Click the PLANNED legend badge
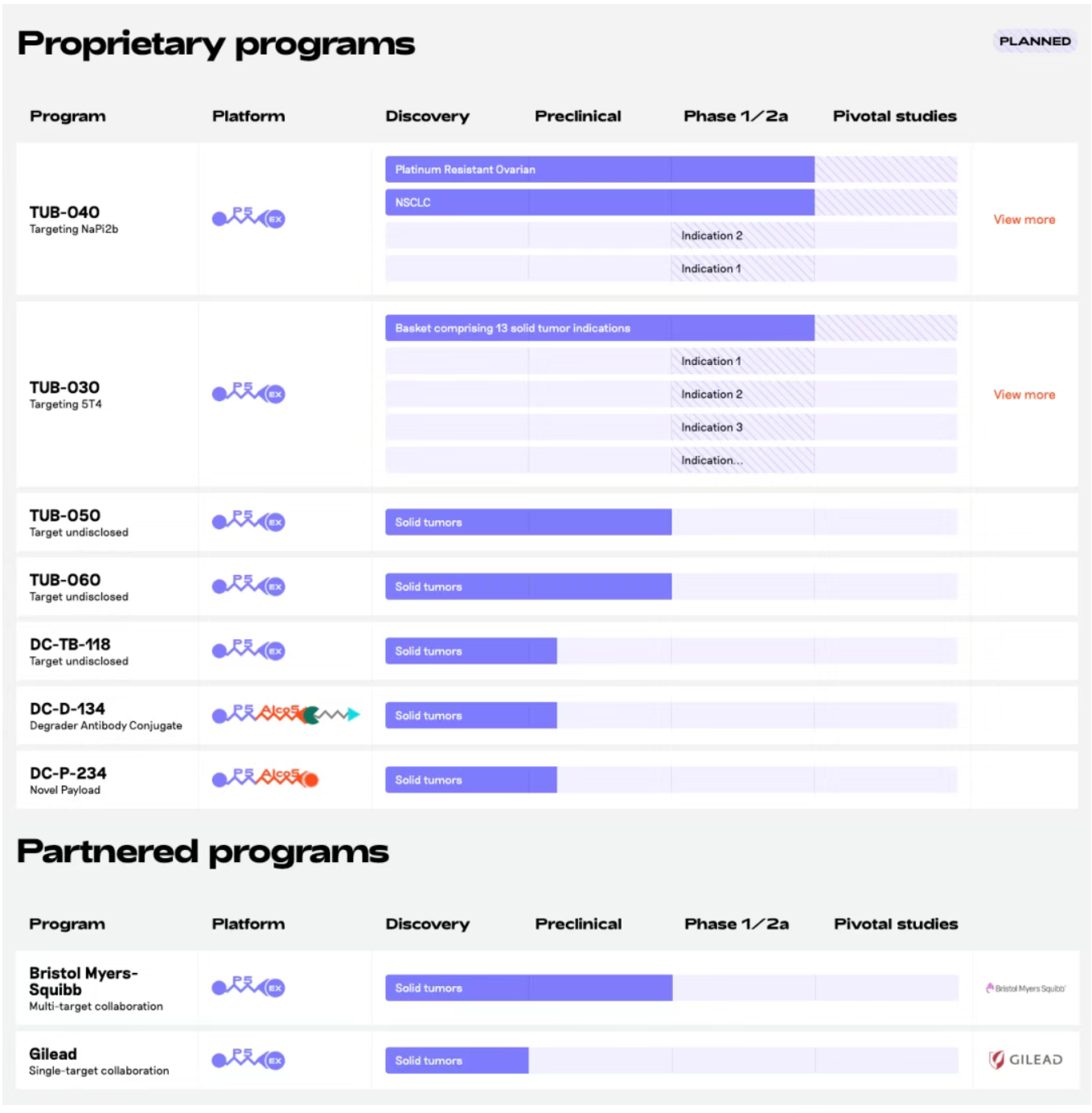The image size is (1092, 1113). coord(1034,41)
